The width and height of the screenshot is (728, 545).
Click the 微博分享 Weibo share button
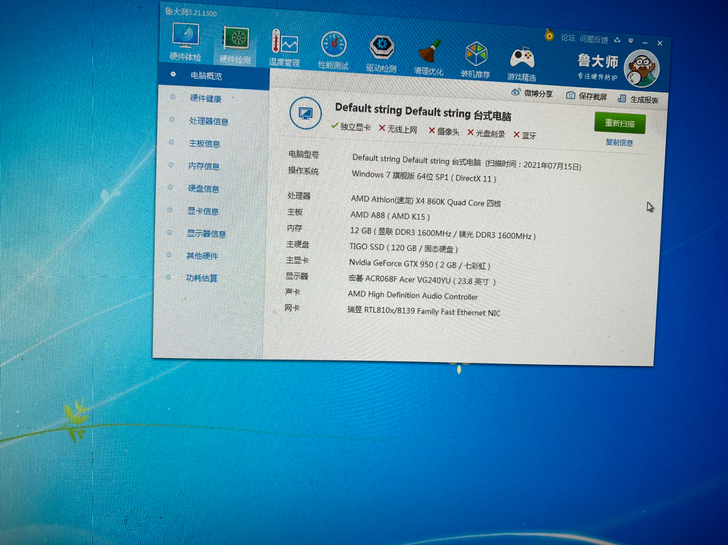pos(532,93)
